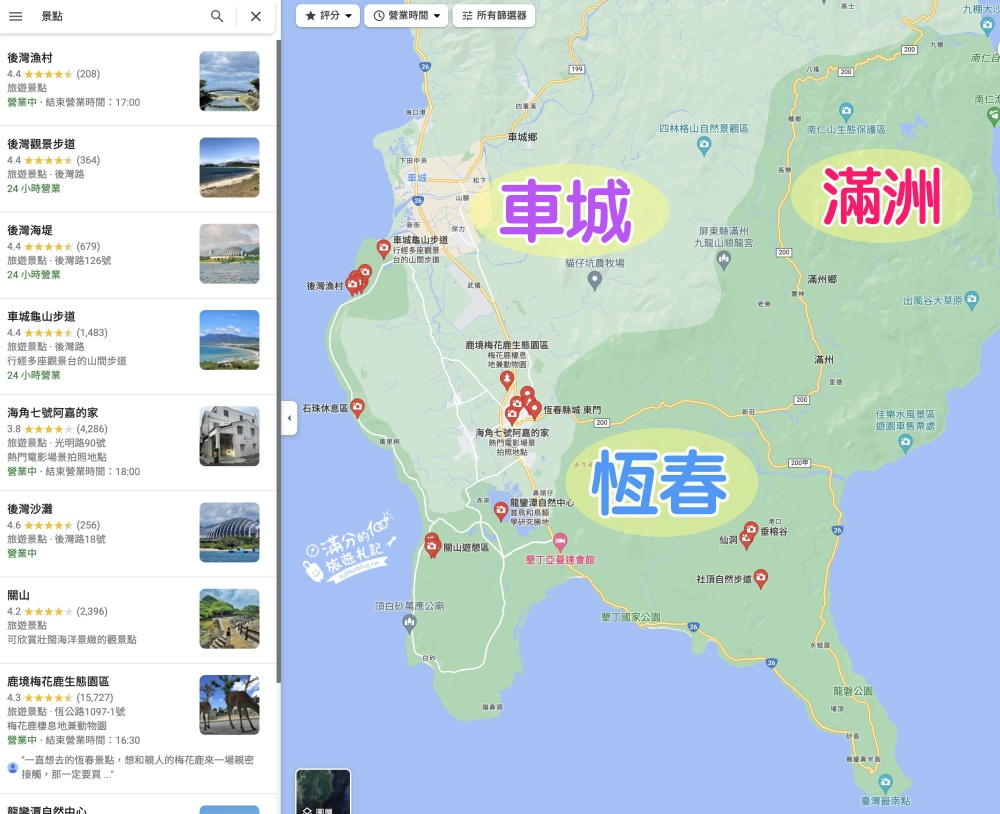Click the 社頂自然步道 map pin
Image resolution: width=1000 pixels, height=814 pixels.
tap(760, 577)
